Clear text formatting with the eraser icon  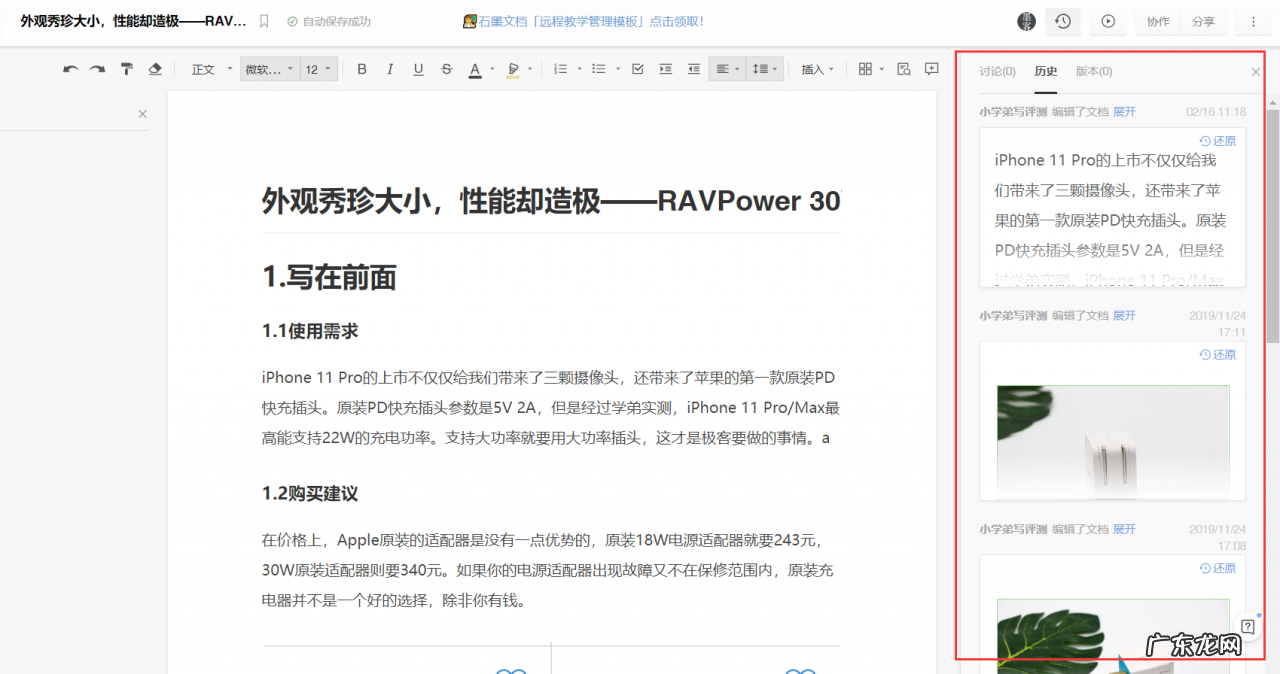coord(155,68)
